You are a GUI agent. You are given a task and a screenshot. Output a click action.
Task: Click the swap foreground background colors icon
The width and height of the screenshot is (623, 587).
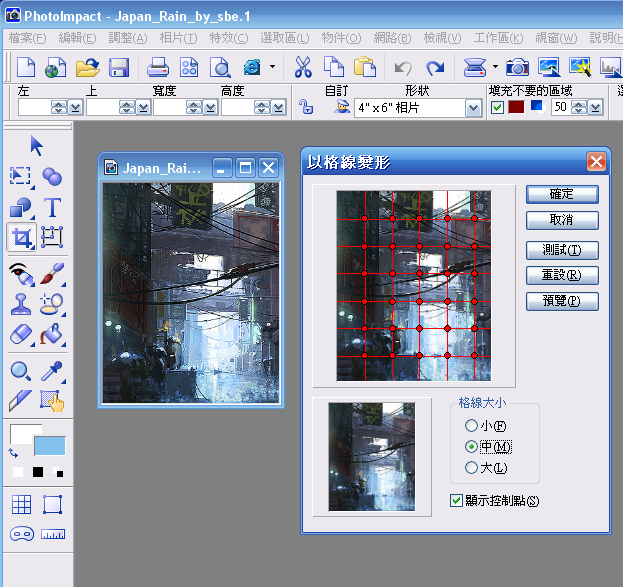tap(13, 453)
